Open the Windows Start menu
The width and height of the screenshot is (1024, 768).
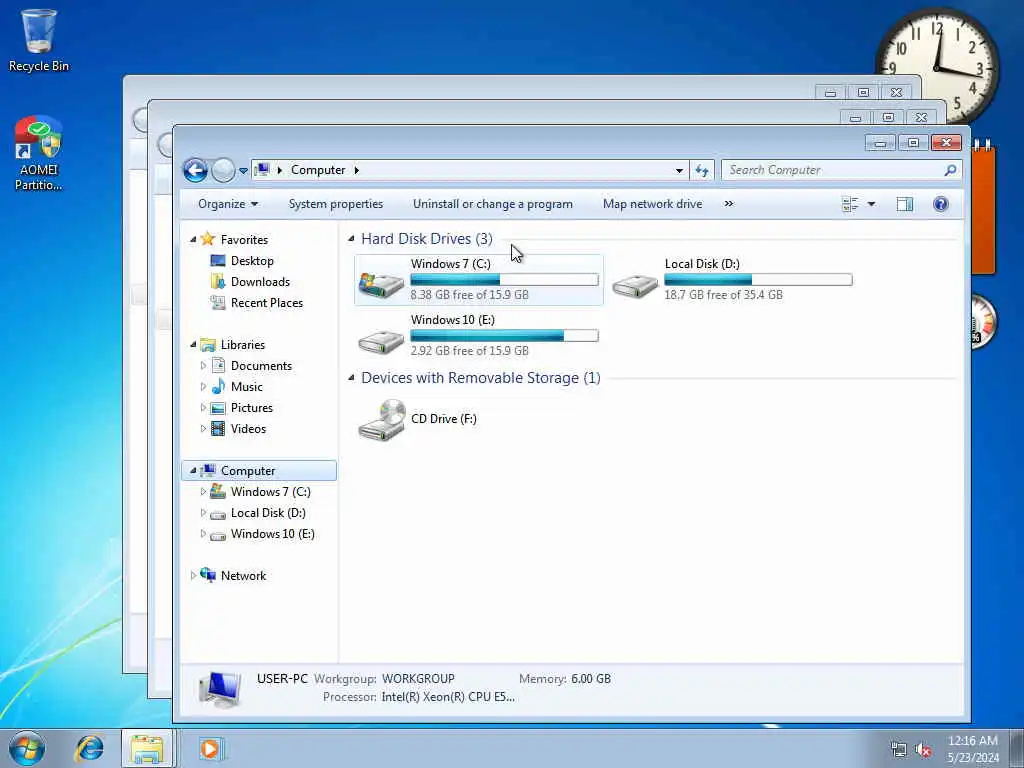point(27,748)
